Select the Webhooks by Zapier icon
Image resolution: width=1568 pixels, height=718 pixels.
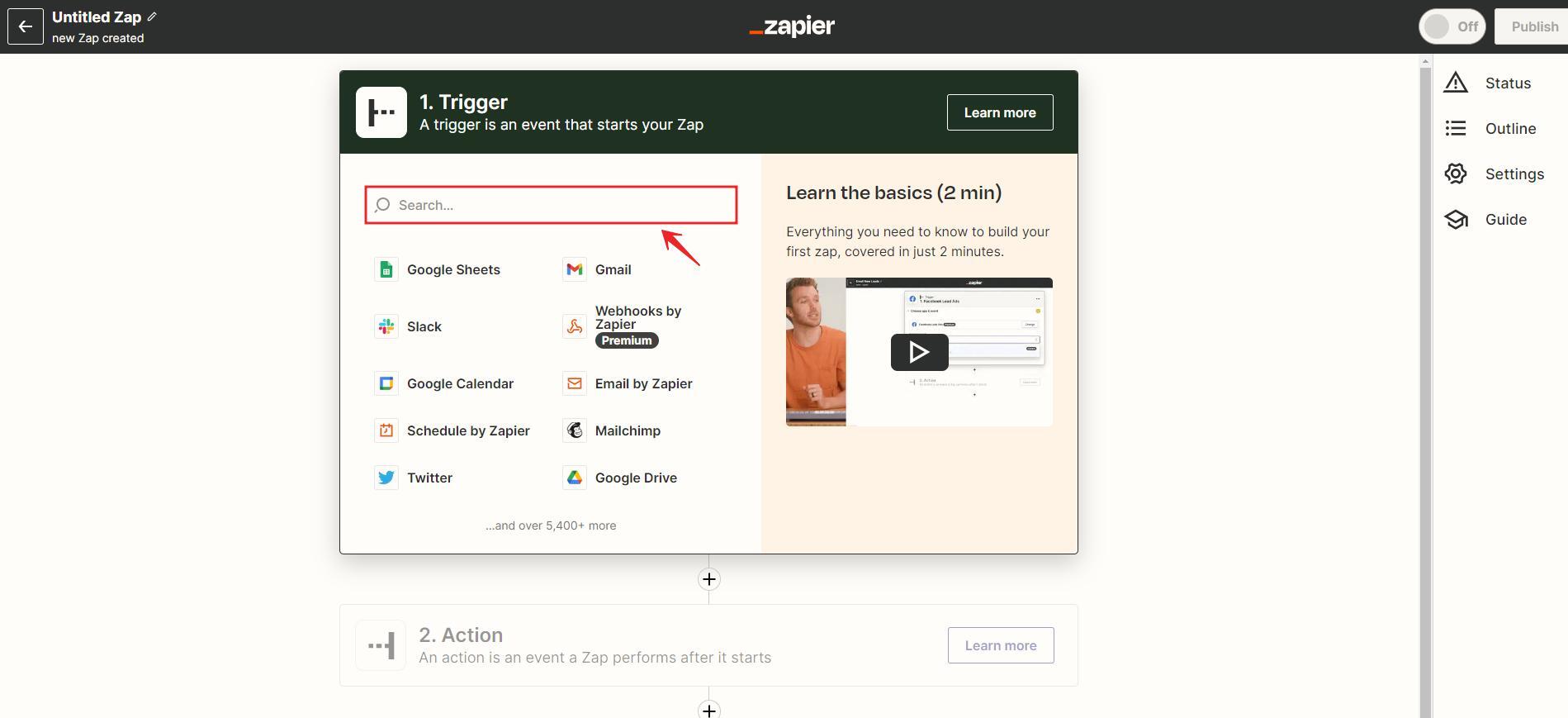575,326
